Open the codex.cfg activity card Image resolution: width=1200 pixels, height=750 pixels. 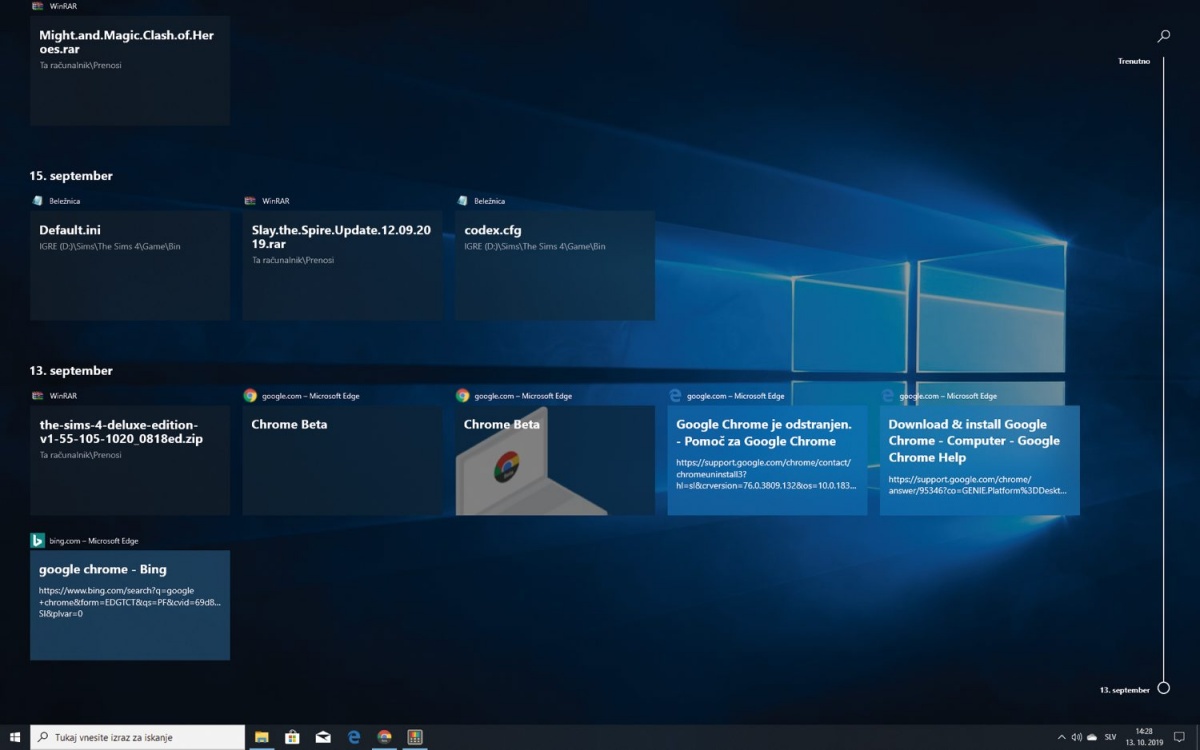[x=555, y=265]
